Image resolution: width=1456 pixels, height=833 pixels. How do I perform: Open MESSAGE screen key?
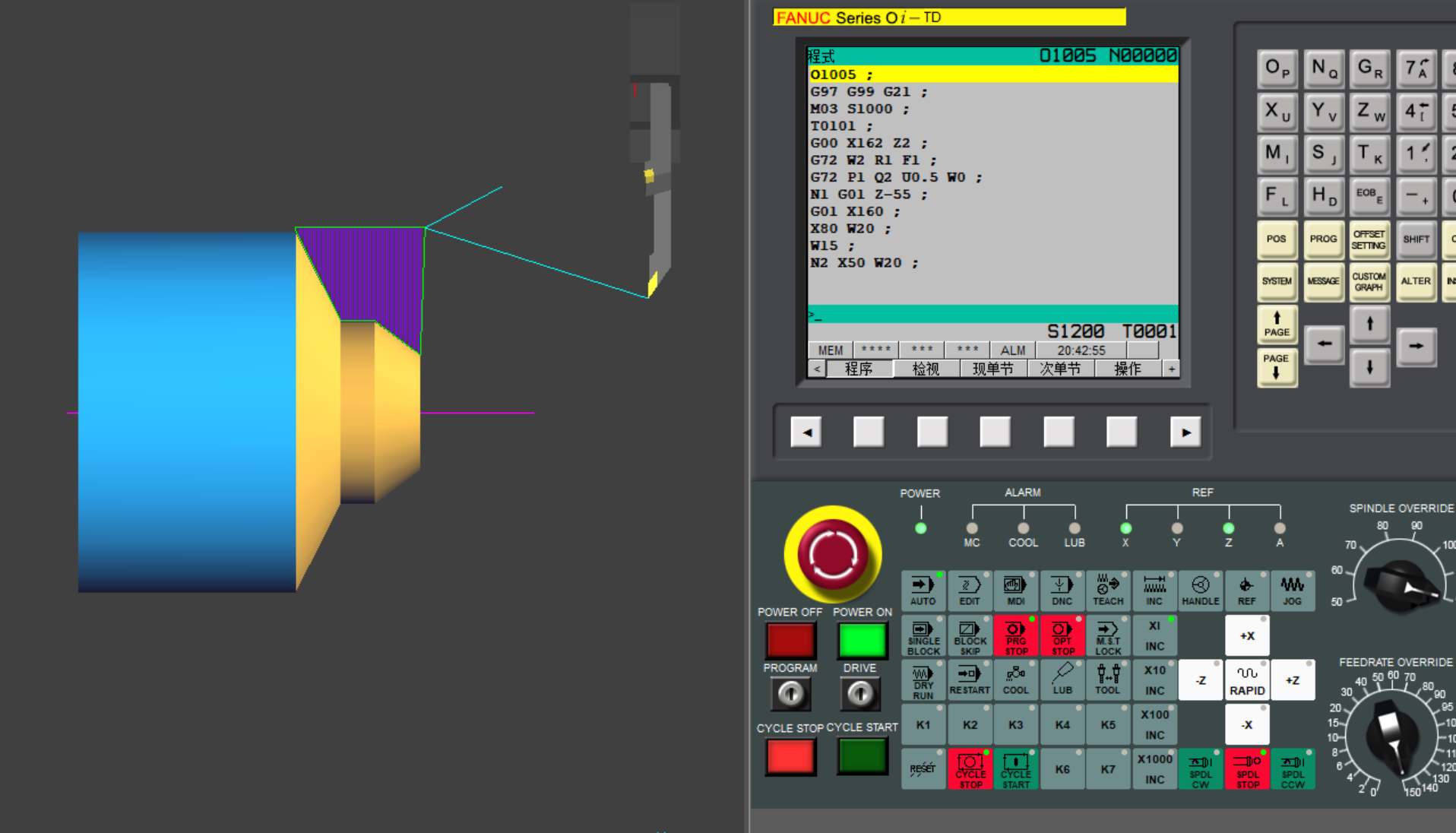1323,281
